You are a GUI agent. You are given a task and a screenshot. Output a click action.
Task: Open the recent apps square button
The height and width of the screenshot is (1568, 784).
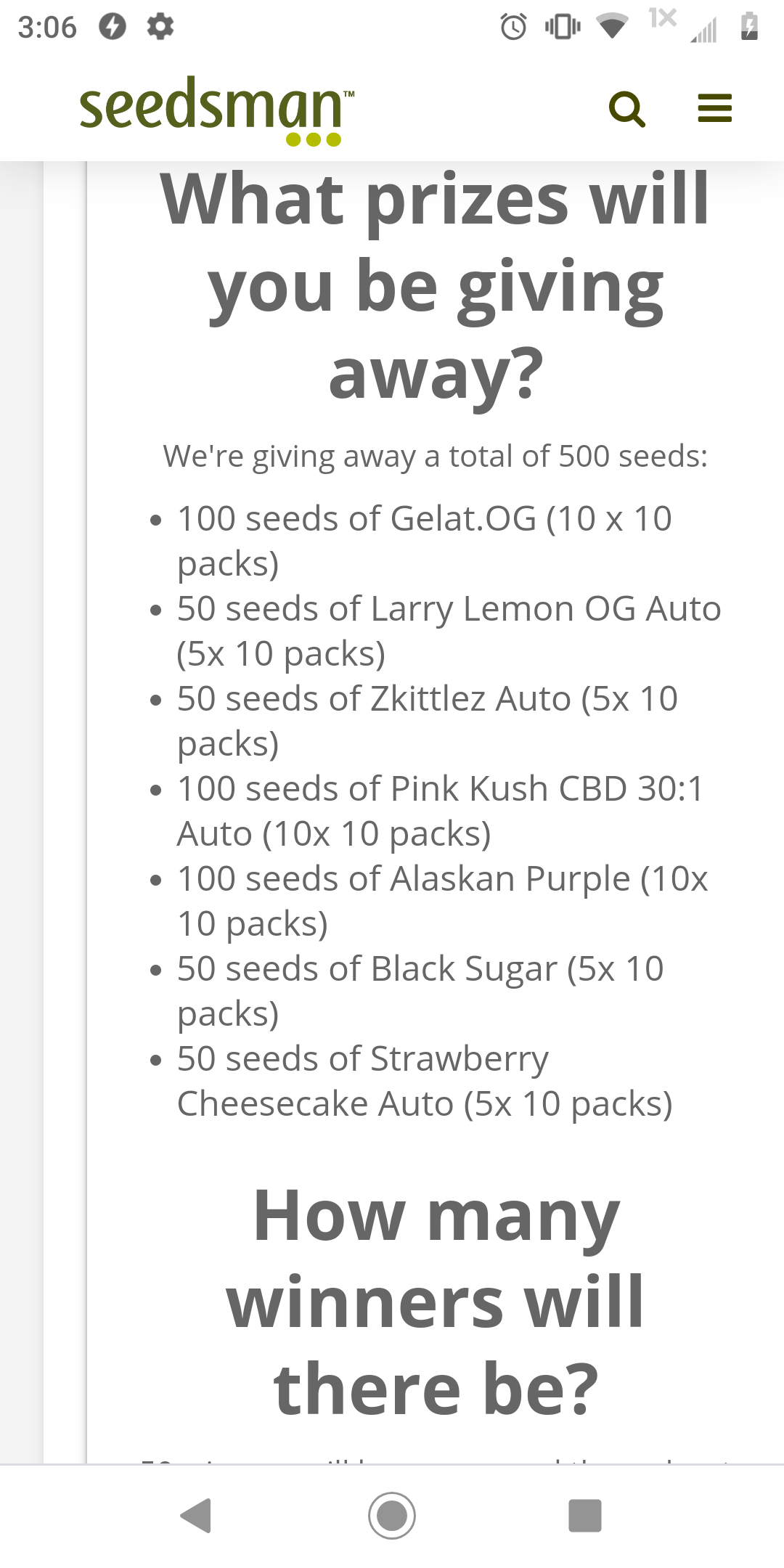tap(584, 1516)
